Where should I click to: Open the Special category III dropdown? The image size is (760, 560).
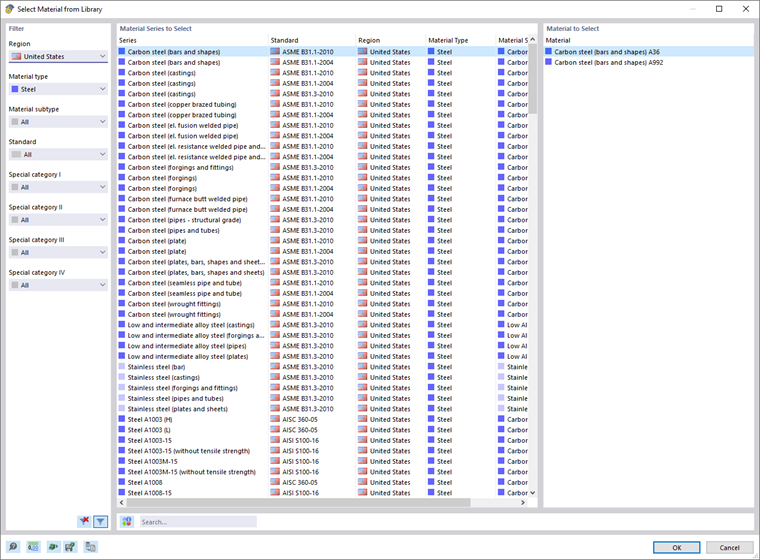58,252
